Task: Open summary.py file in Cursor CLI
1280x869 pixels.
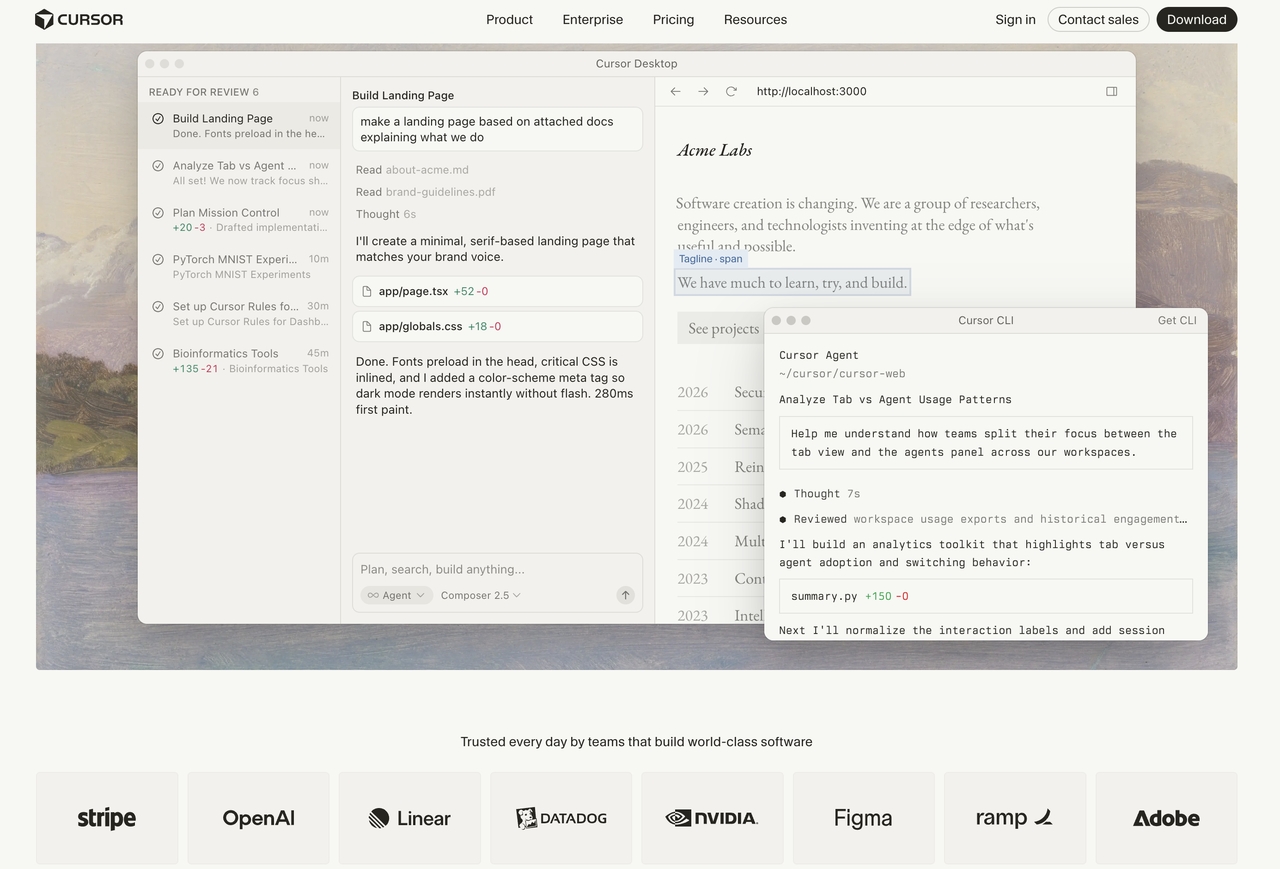Action: coord(985,596)
